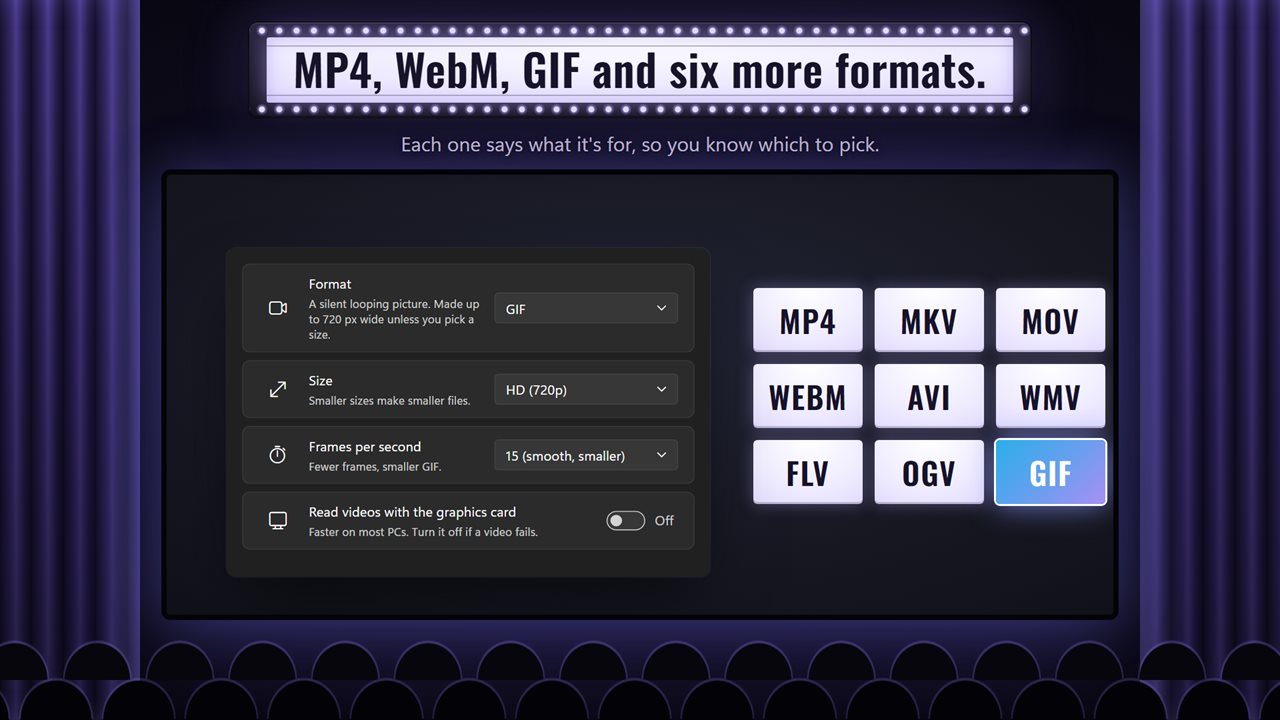The width and height of the screenshot is (1280, 720).
Task: Expand the Frames per second dropdown
Action: (586, 455)
